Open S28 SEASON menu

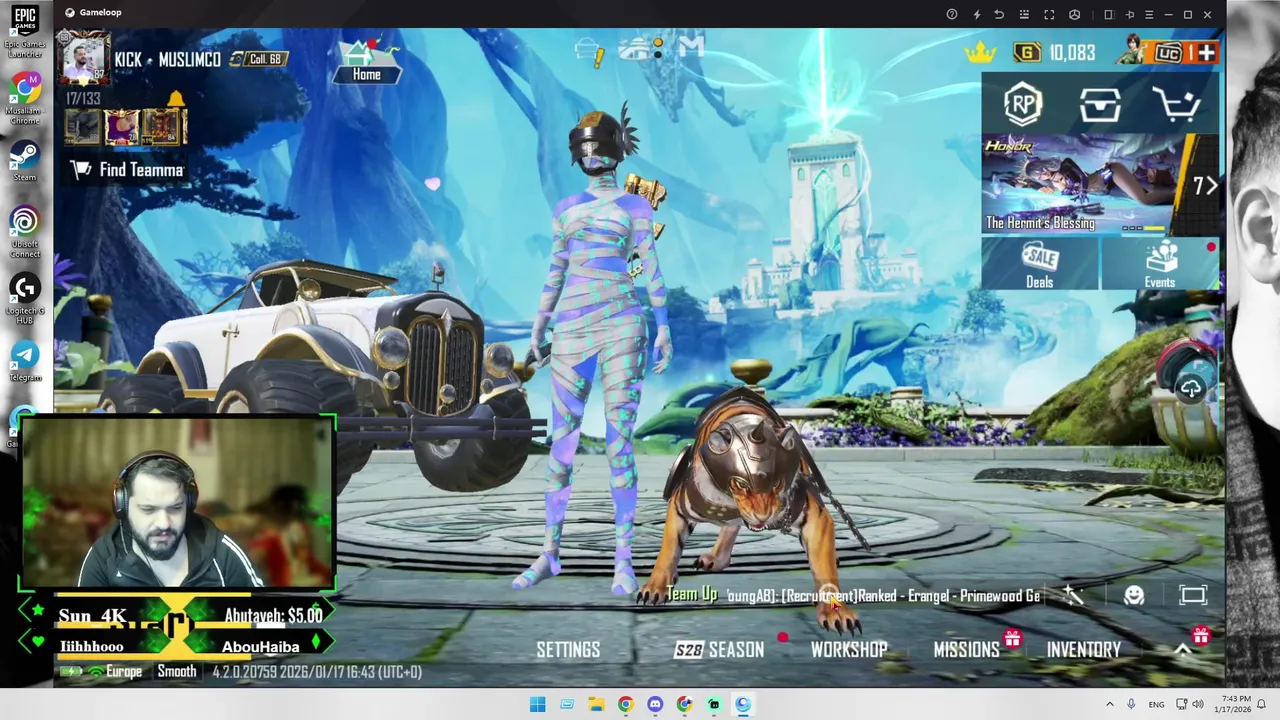(719, 650)
